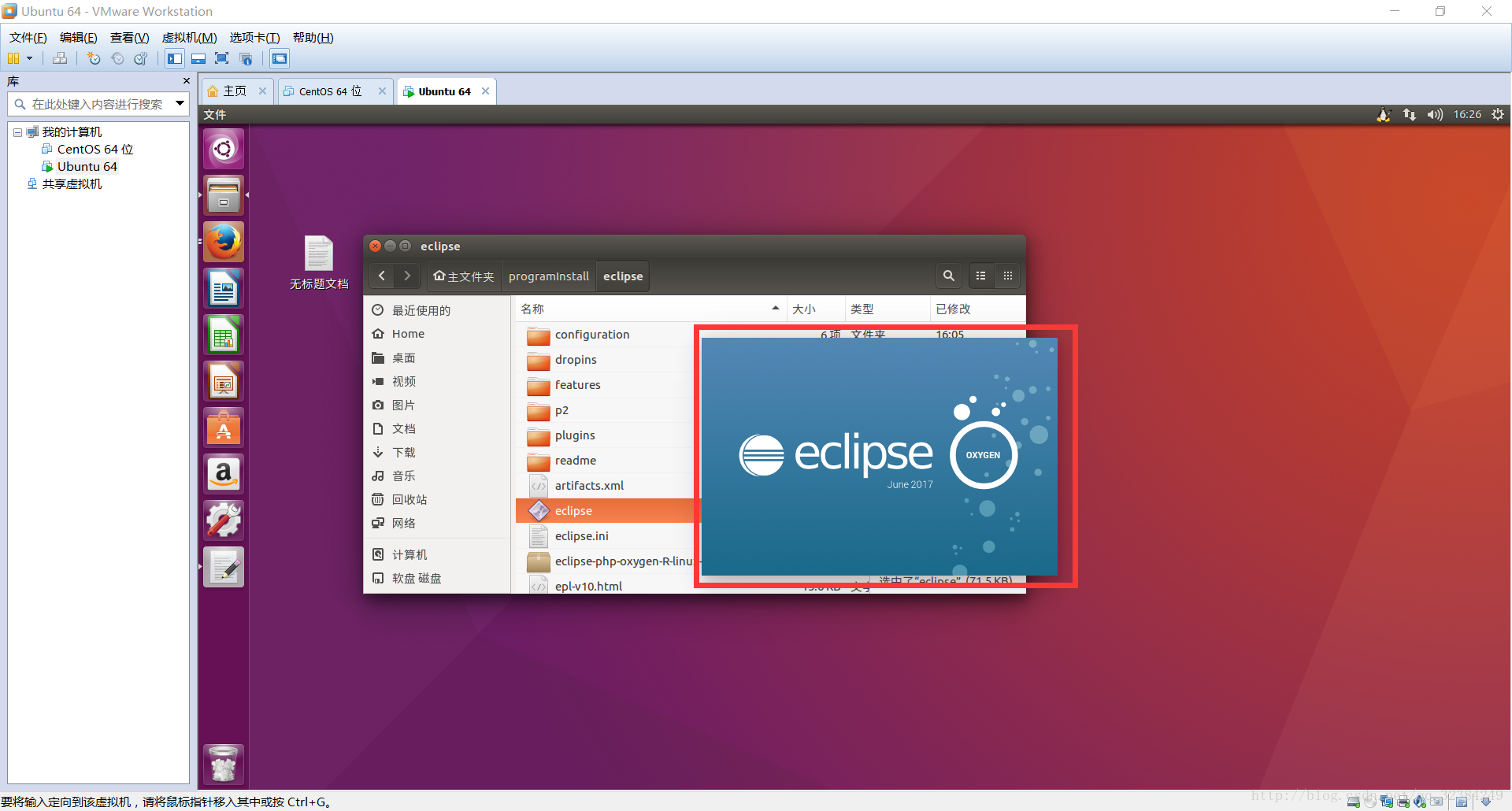Open System Settings from the launcher

[224, 520]
